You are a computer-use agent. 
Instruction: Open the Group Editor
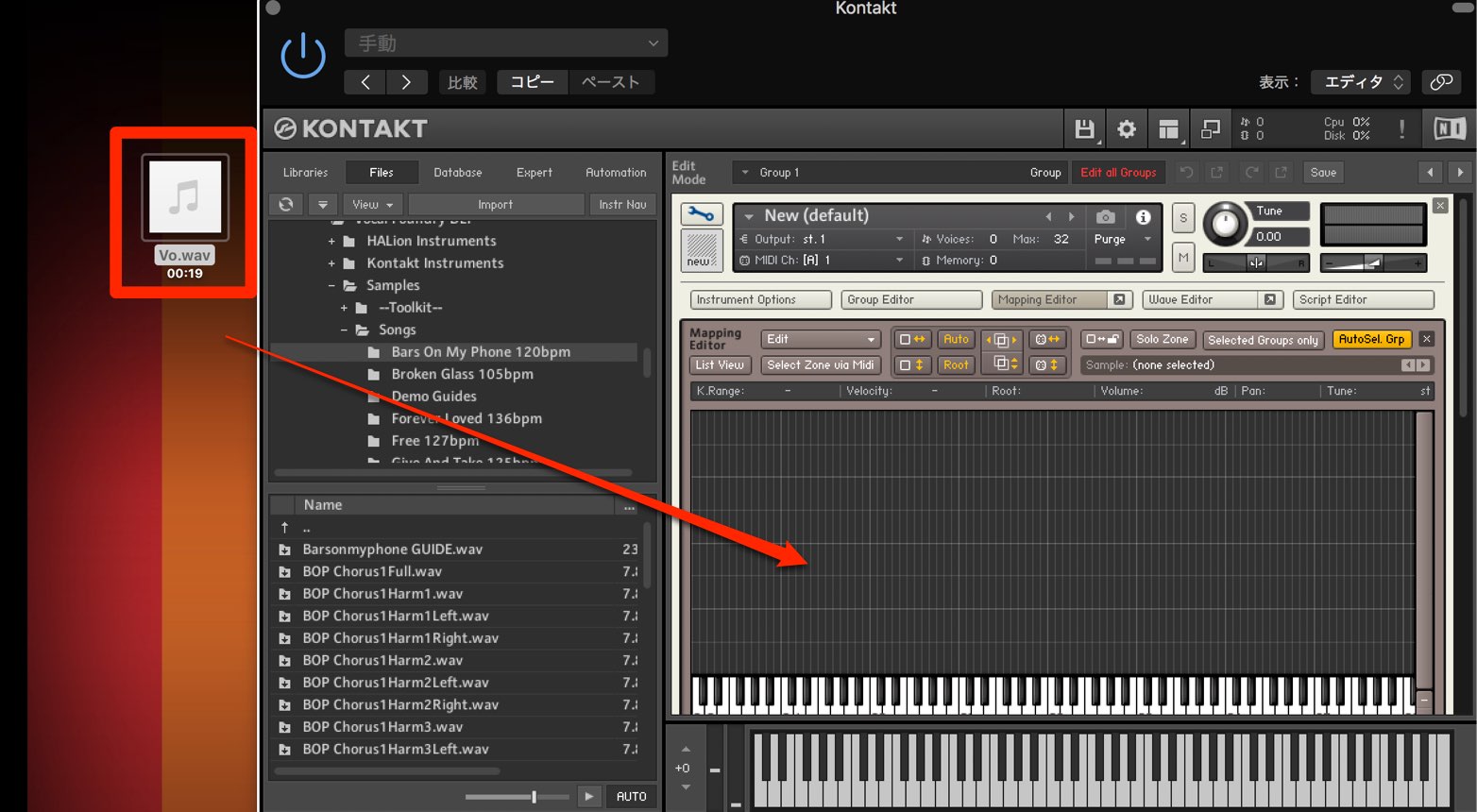(911, 299)
